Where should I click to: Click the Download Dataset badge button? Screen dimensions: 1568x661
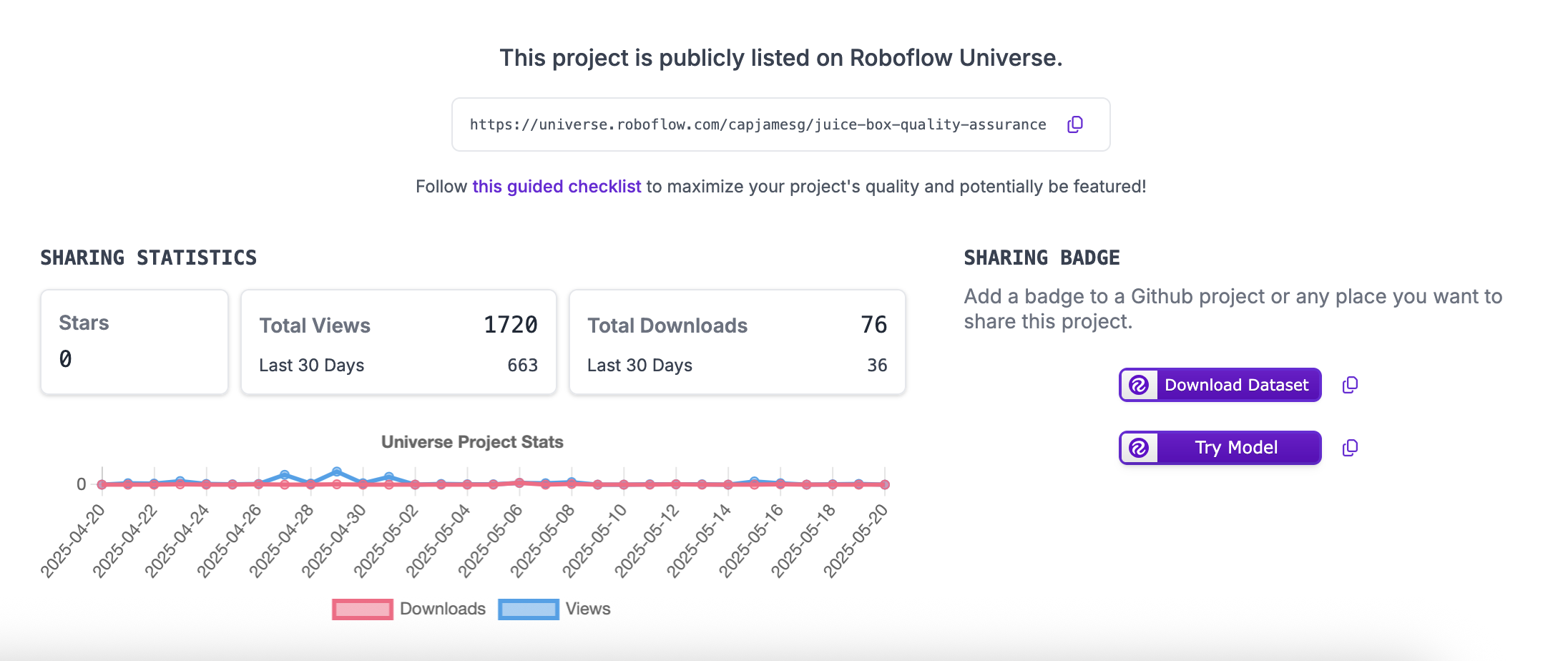1236,385
